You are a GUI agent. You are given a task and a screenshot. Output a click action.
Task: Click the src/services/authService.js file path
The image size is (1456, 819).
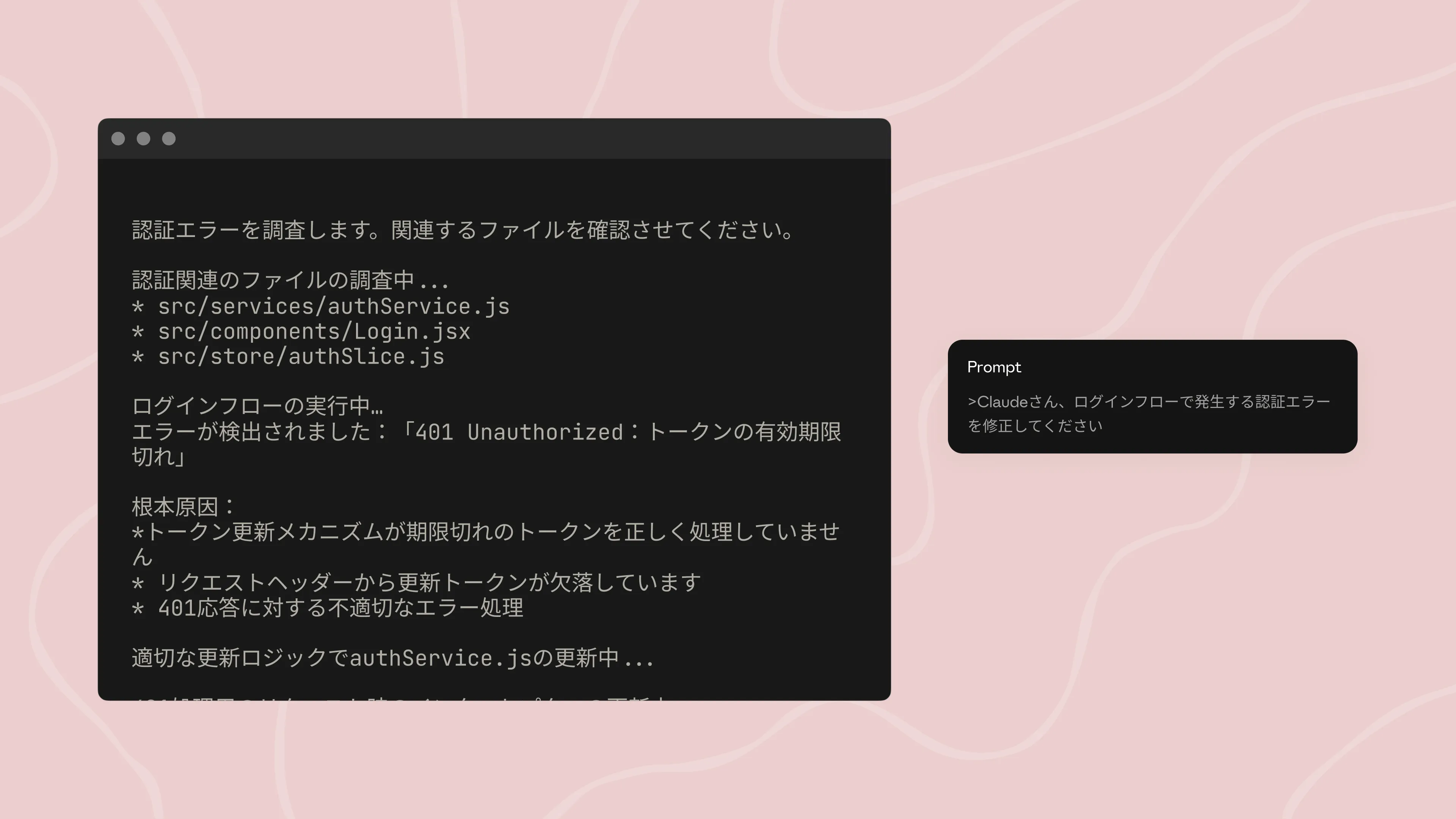pyautogui.click(x=334, y=306)
